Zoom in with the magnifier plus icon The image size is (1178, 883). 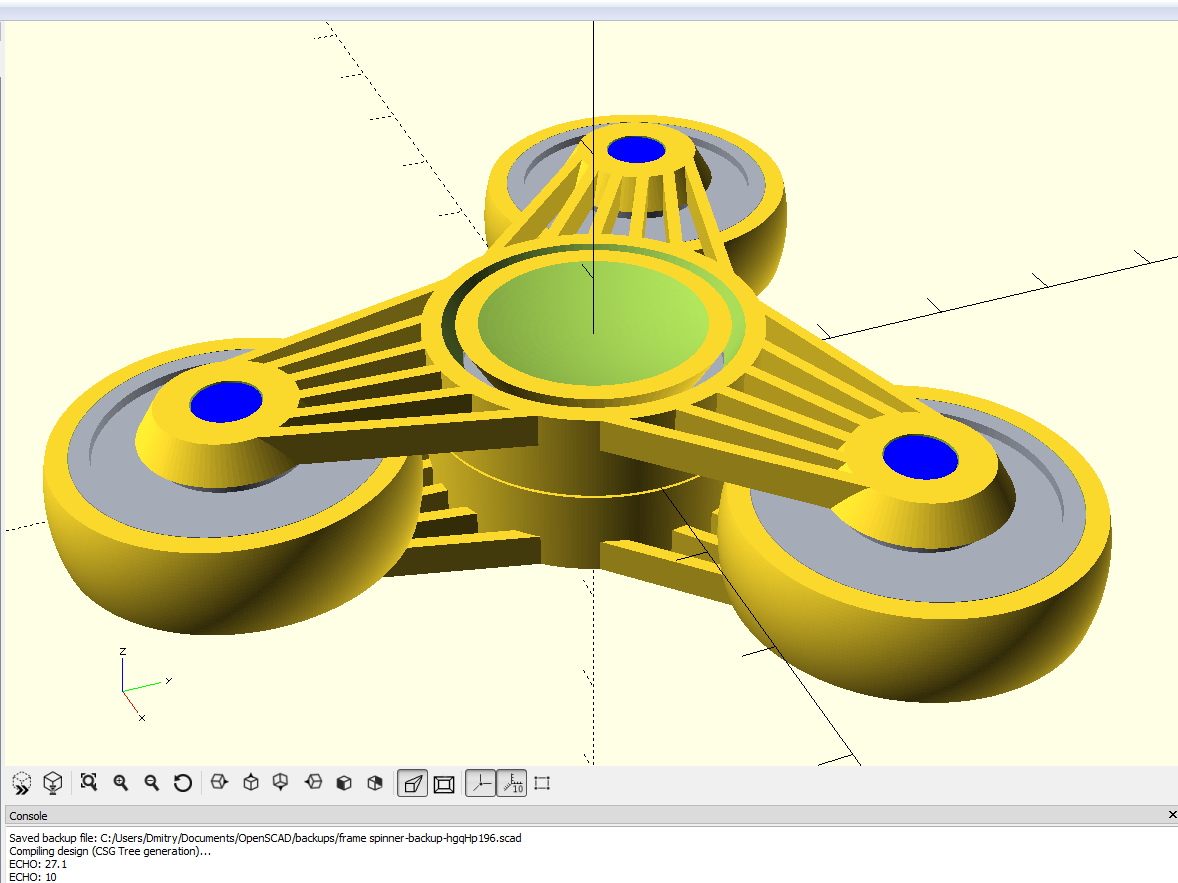click(x=120, y=783)
